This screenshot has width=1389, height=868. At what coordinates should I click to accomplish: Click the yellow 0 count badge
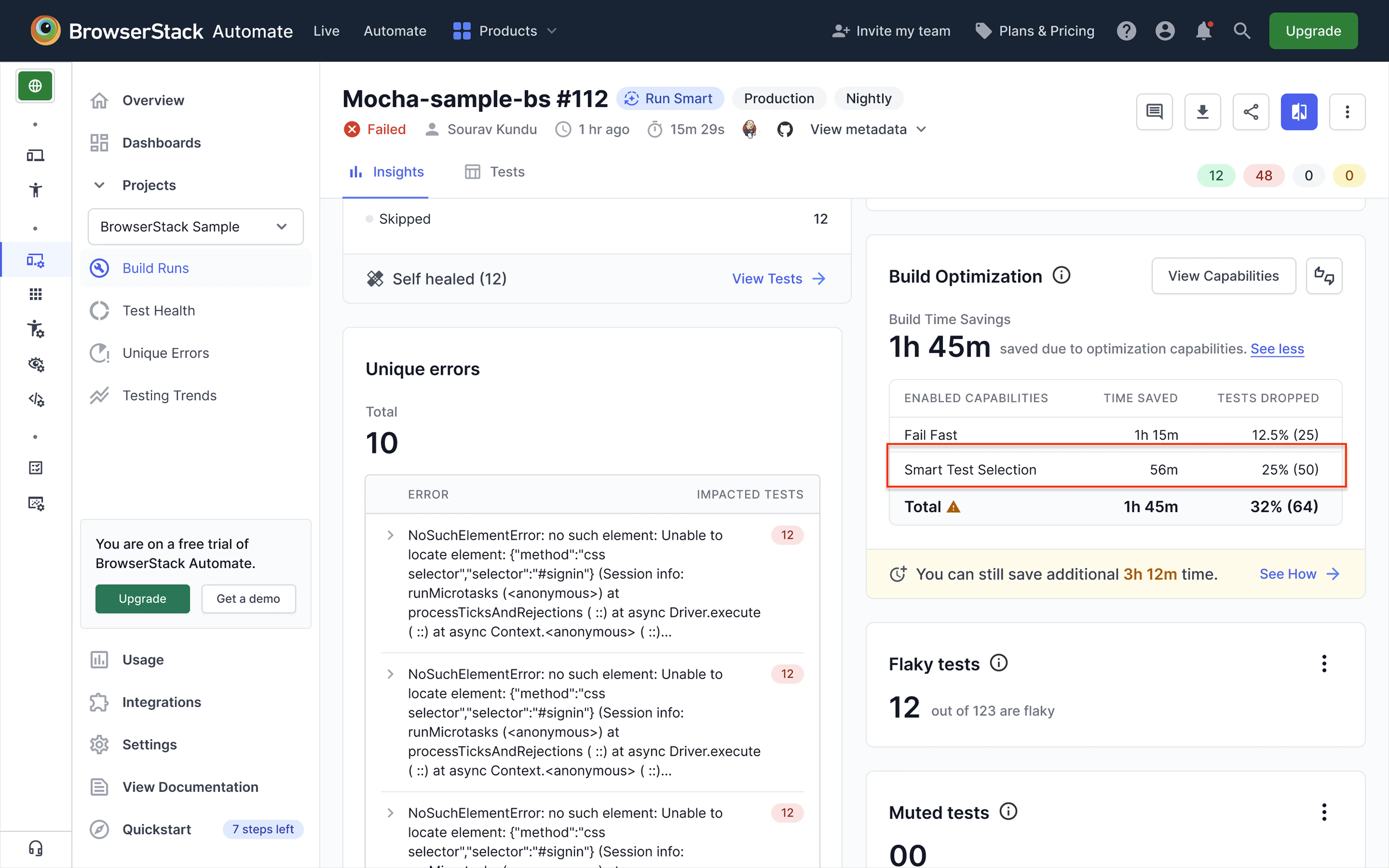point(1349,176)
